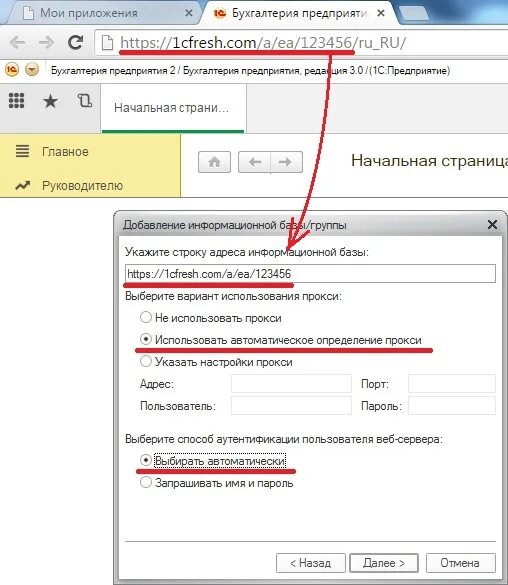This screenshot has height=585, width=508.
Task: Close the Мои приложения browser tab
Action: [189, 13]
